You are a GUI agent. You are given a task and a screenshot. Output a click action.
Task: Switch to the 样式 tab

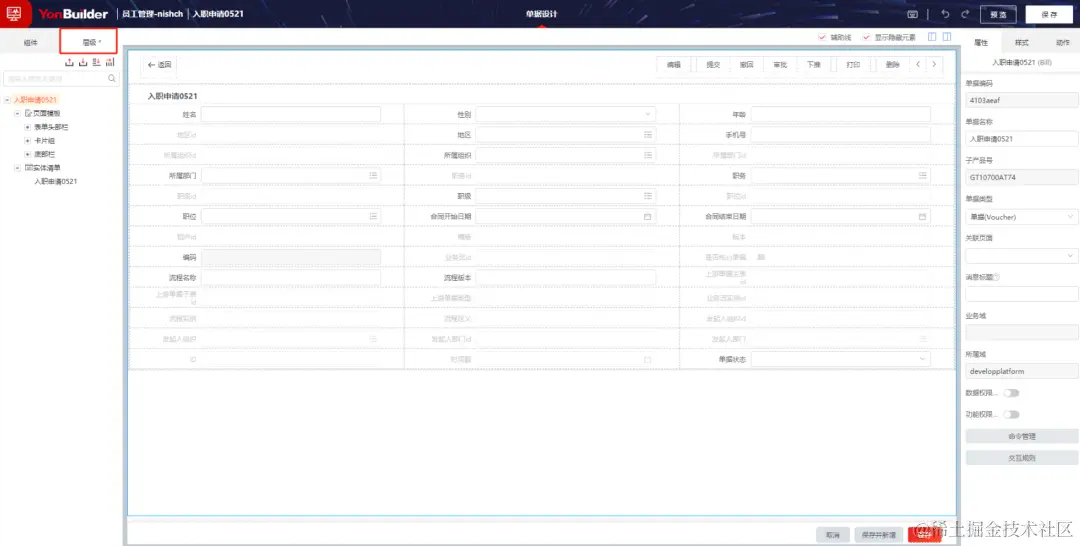point(1021,43)
